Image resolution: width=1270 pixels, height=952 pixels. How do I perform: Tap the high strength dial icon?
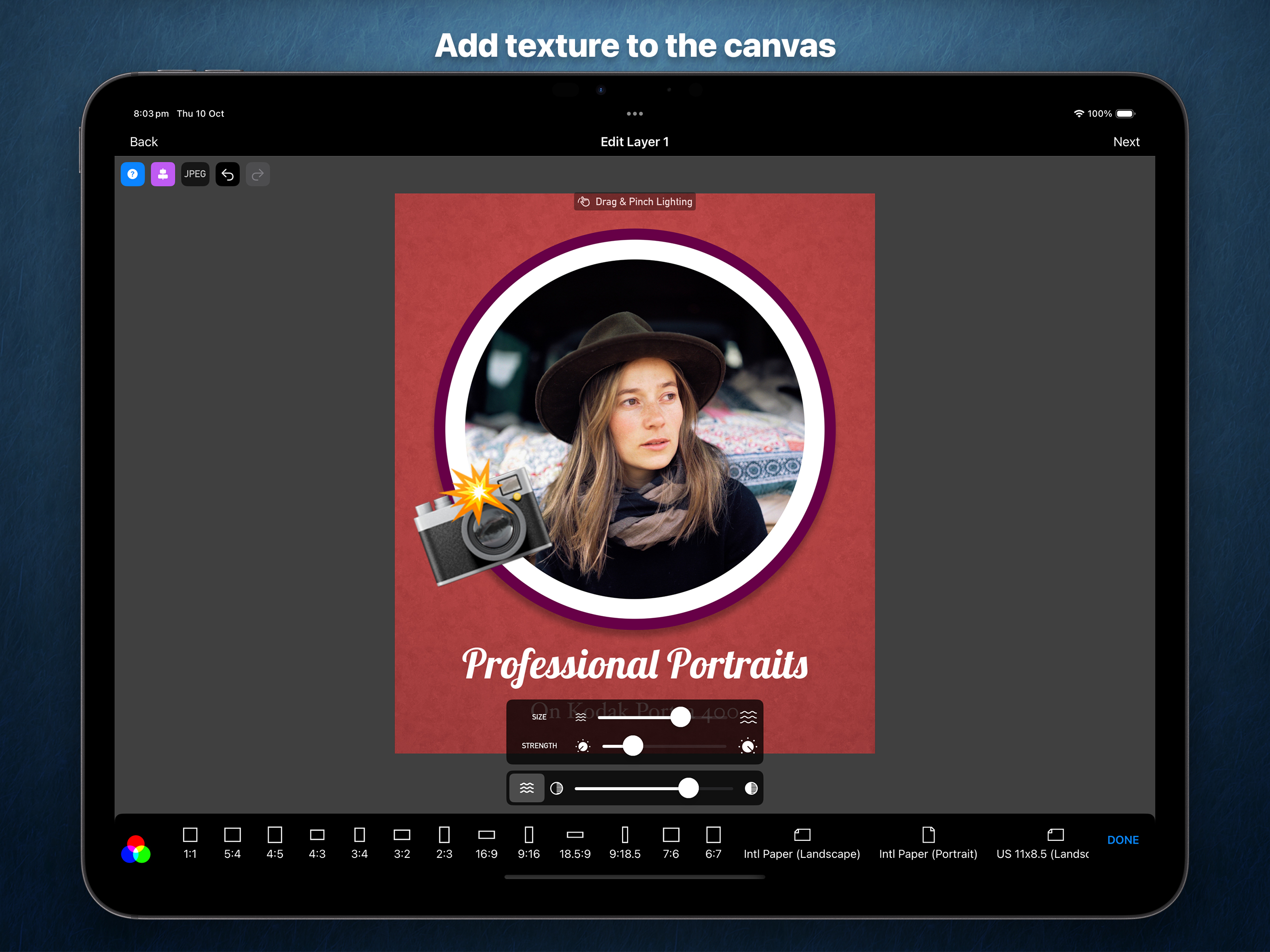click(x=748, y=746)
